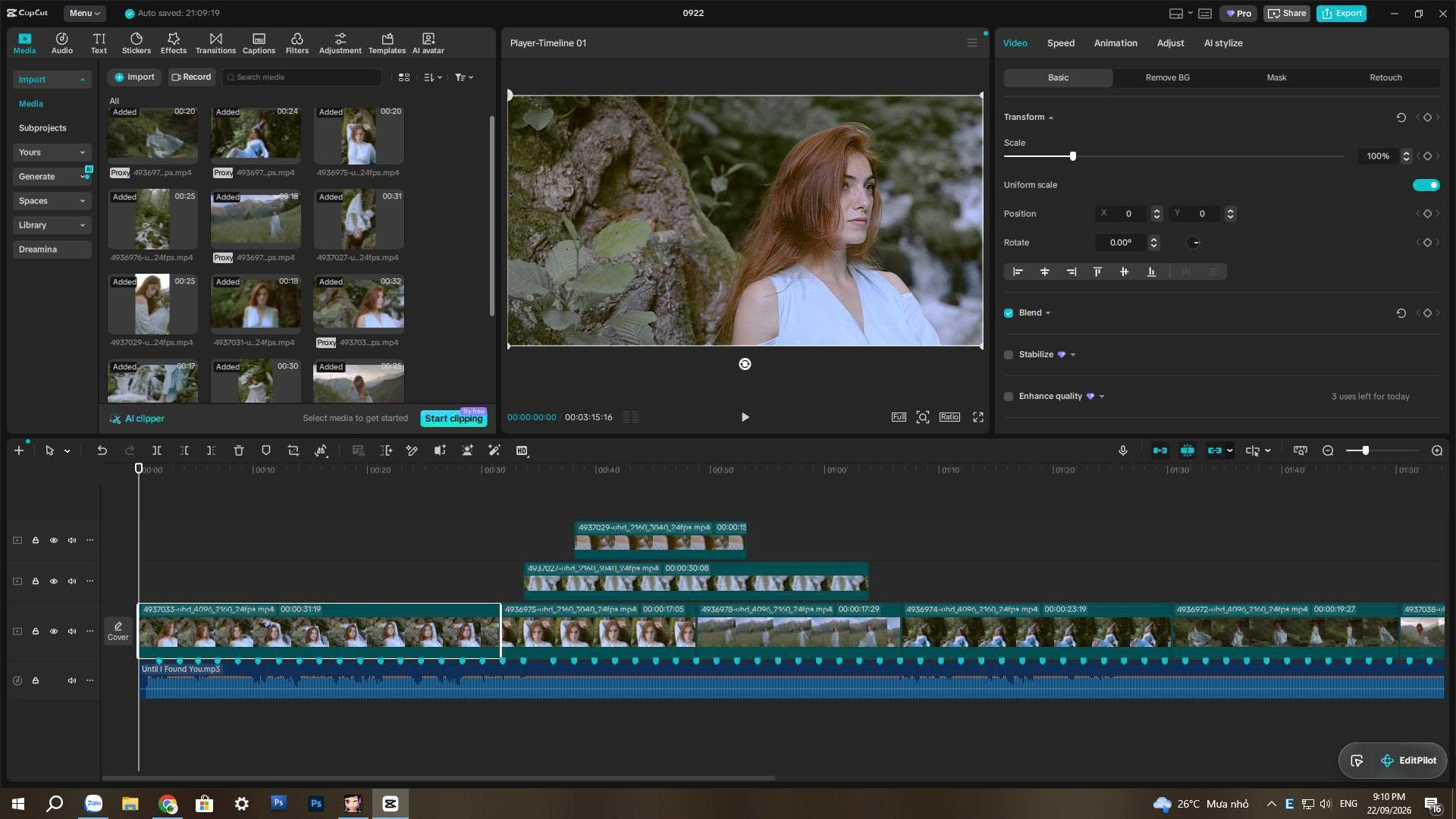This screenshot has height=819, width=1456.
Task: Mute the Until I Found You audio track
Action: [x=72, y=680]
